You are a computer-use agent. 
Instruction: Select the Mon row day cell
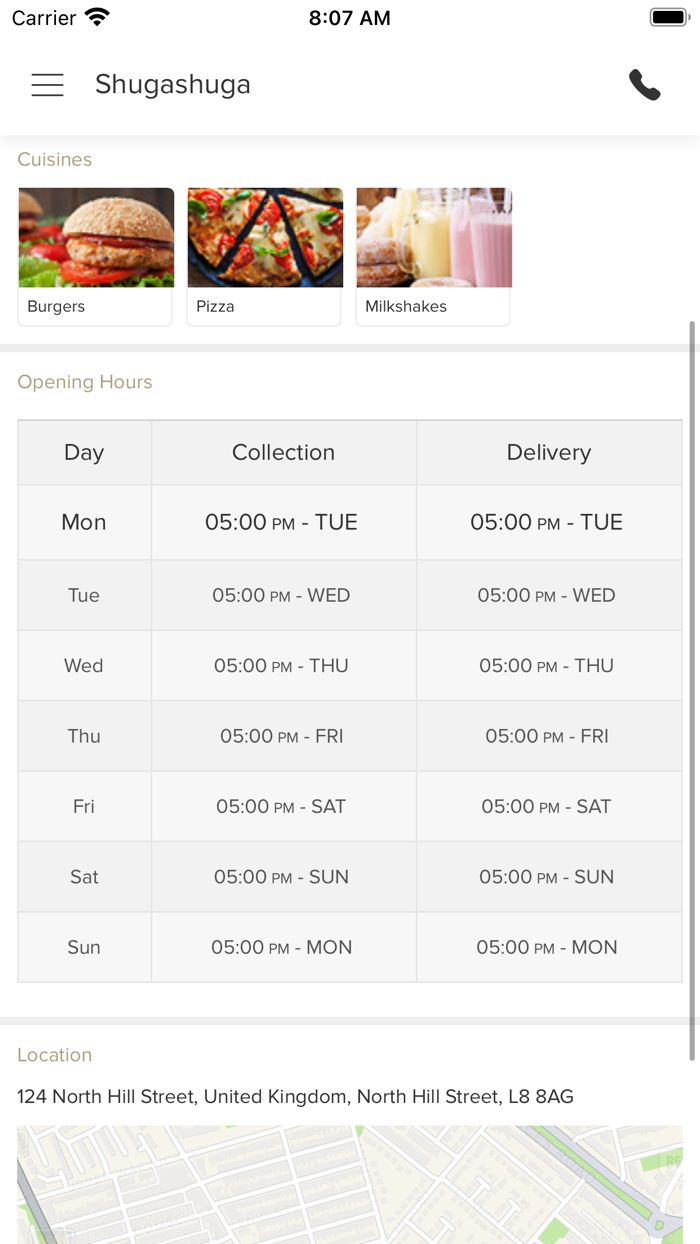tap(84, 522)
